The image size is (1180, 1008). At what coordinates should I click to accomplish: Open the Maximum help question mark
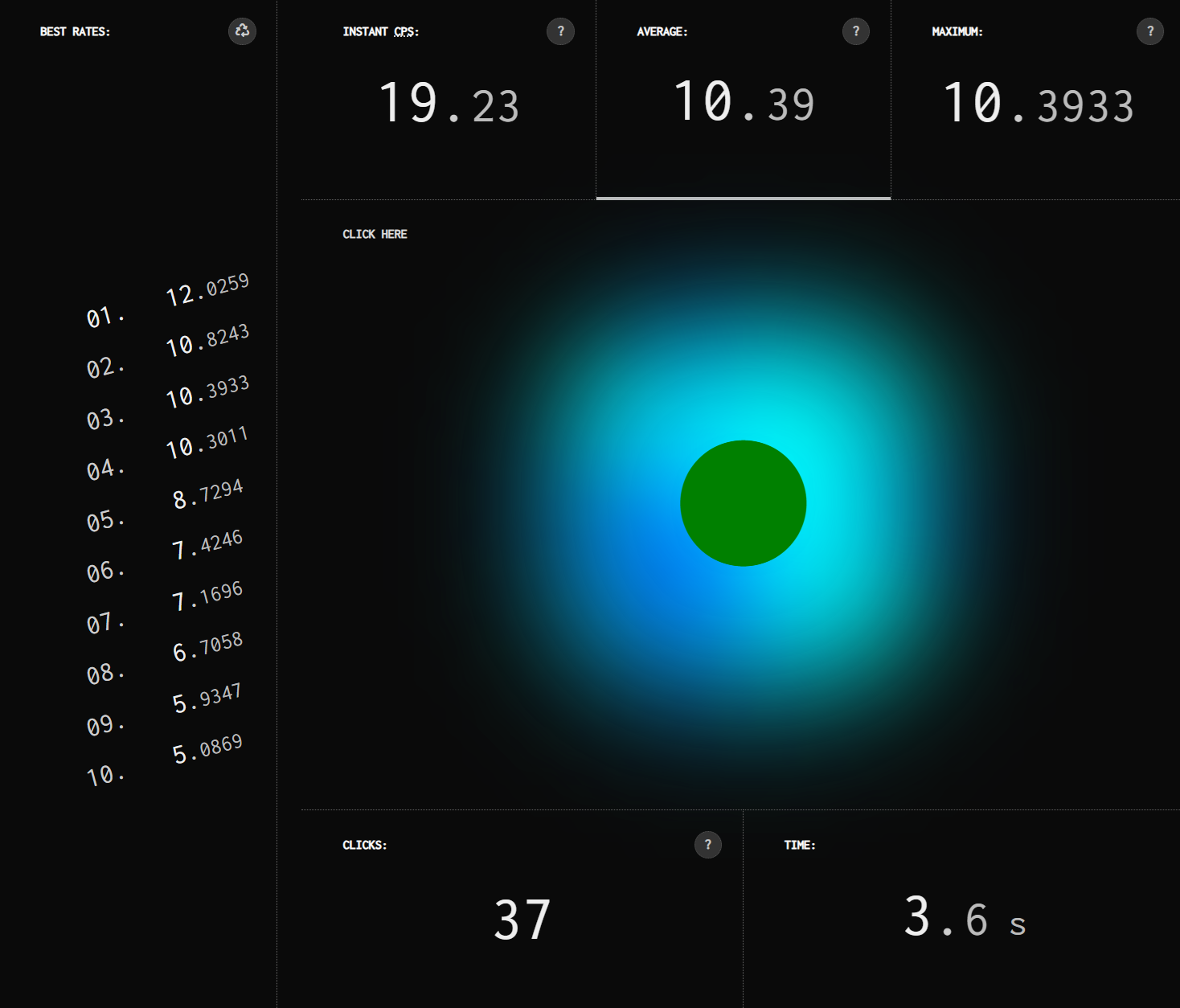[1150, 31]
